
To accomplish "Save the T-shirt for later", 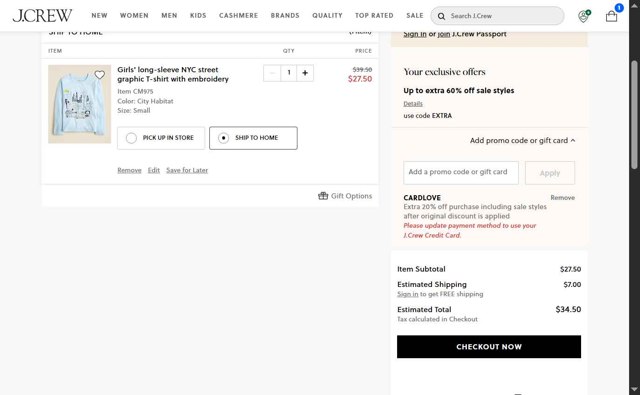I will point(187,170).
